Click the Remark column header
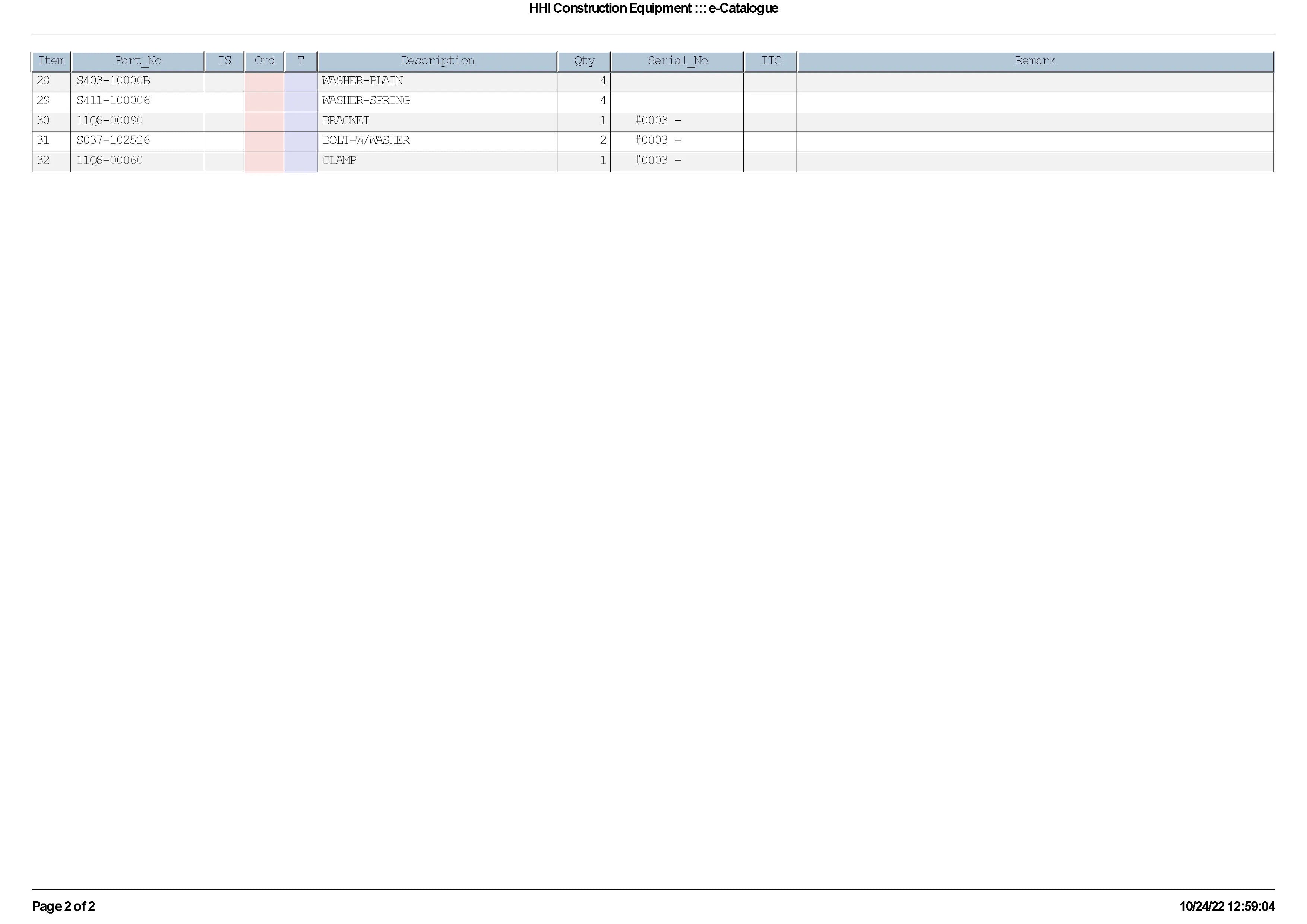The image size is (1307, 924). coord(1034,61)
